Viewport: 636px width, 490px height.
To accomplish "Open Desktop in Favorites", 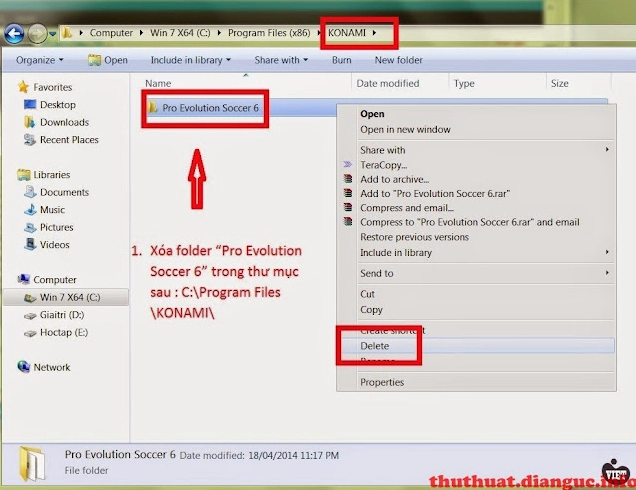I will point(58,105).
